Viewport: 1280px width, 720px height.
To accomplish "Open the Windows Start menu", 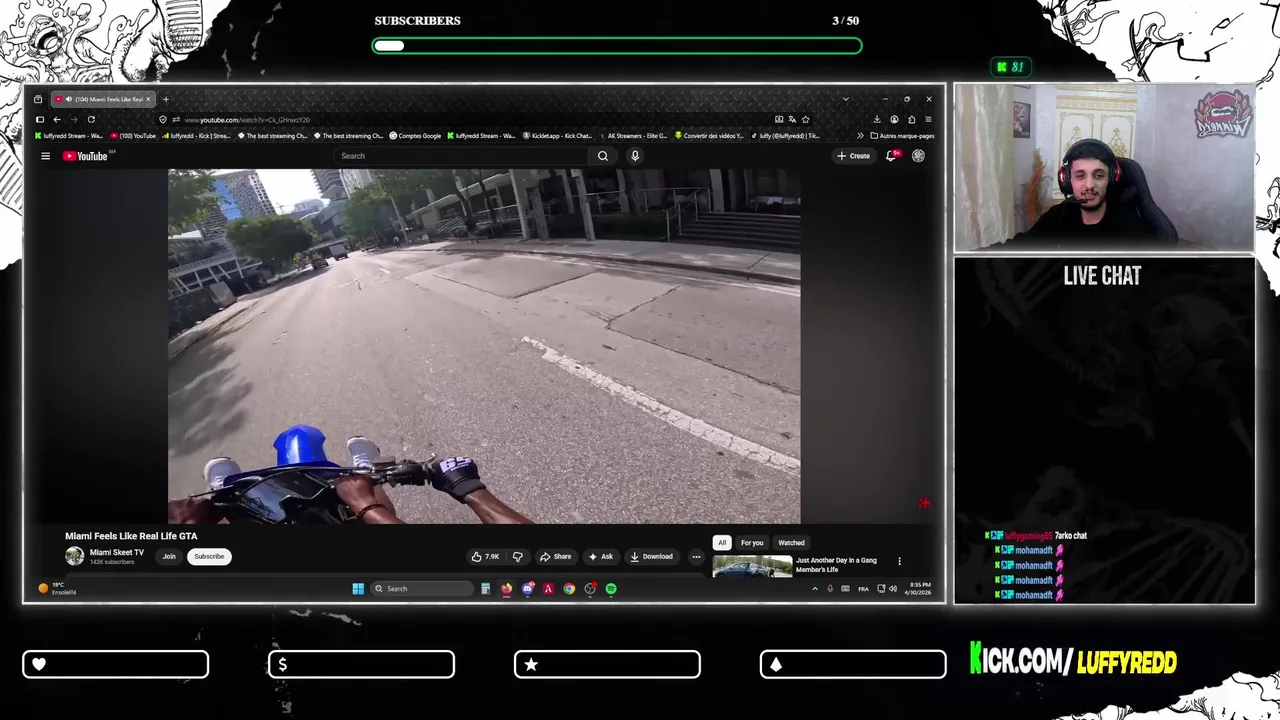I will [x=358, y=589].
